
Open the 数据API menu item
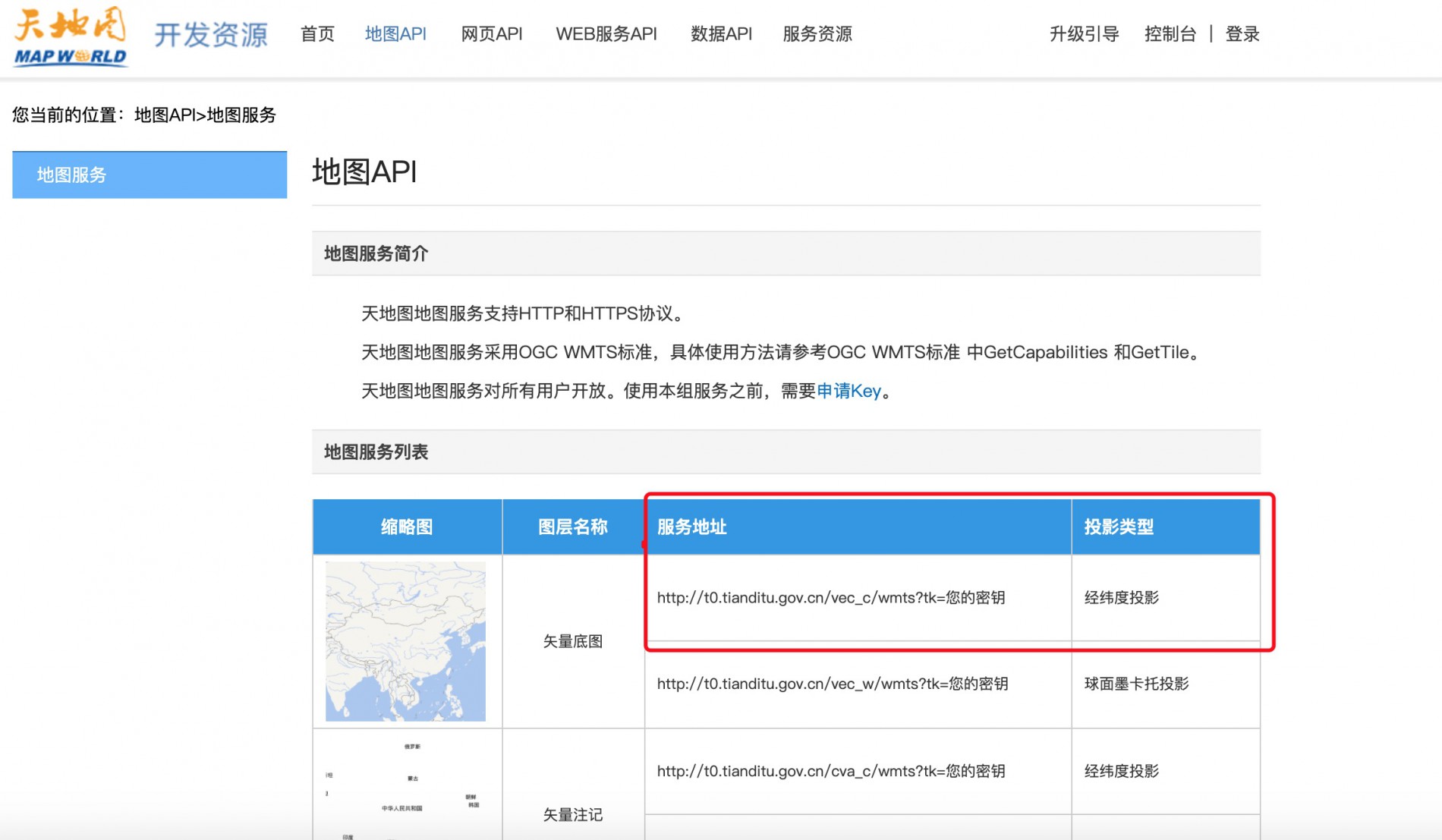click(721, 34)
